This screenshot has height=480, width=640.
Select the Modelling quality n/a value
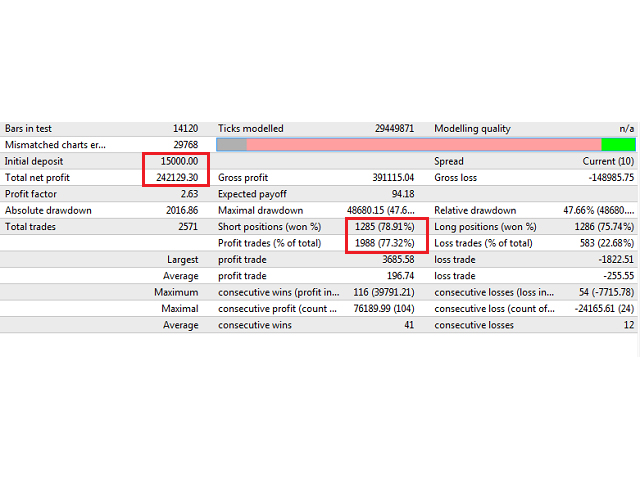(627, 129)
